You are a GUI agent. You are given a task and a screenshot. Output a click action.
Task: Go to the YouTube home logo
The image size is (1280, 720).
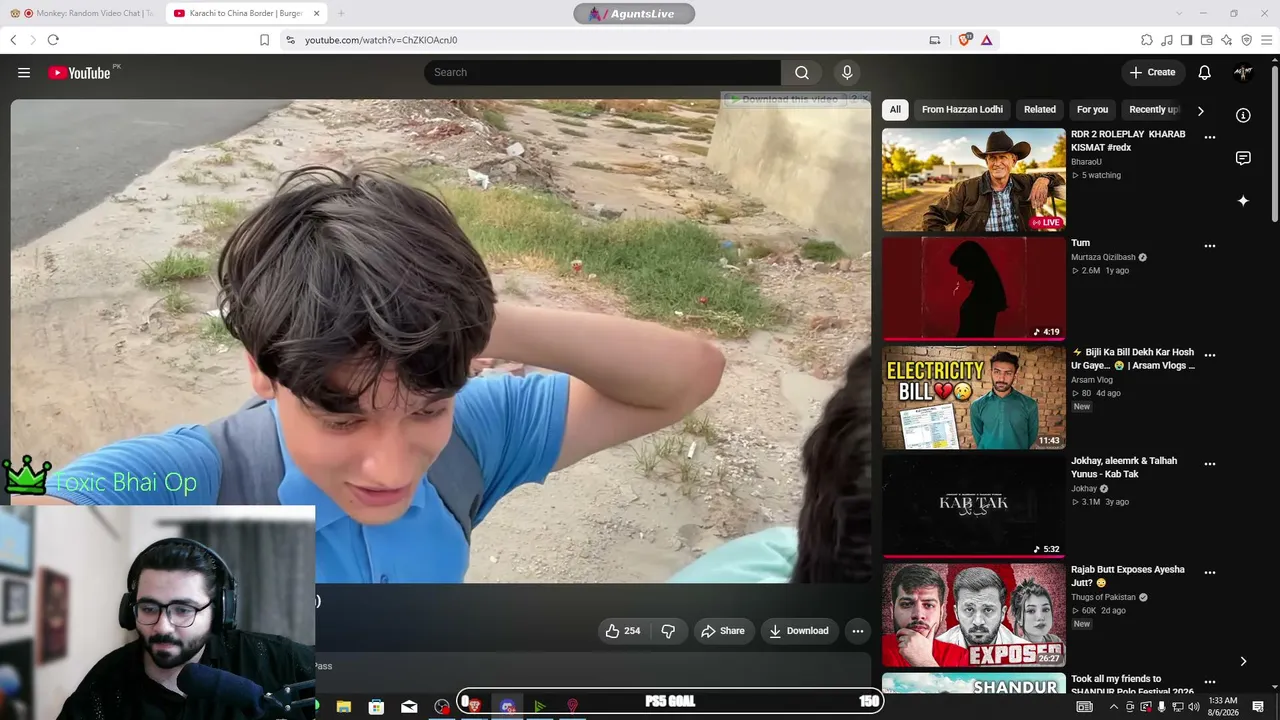click(x=80, y=72)
